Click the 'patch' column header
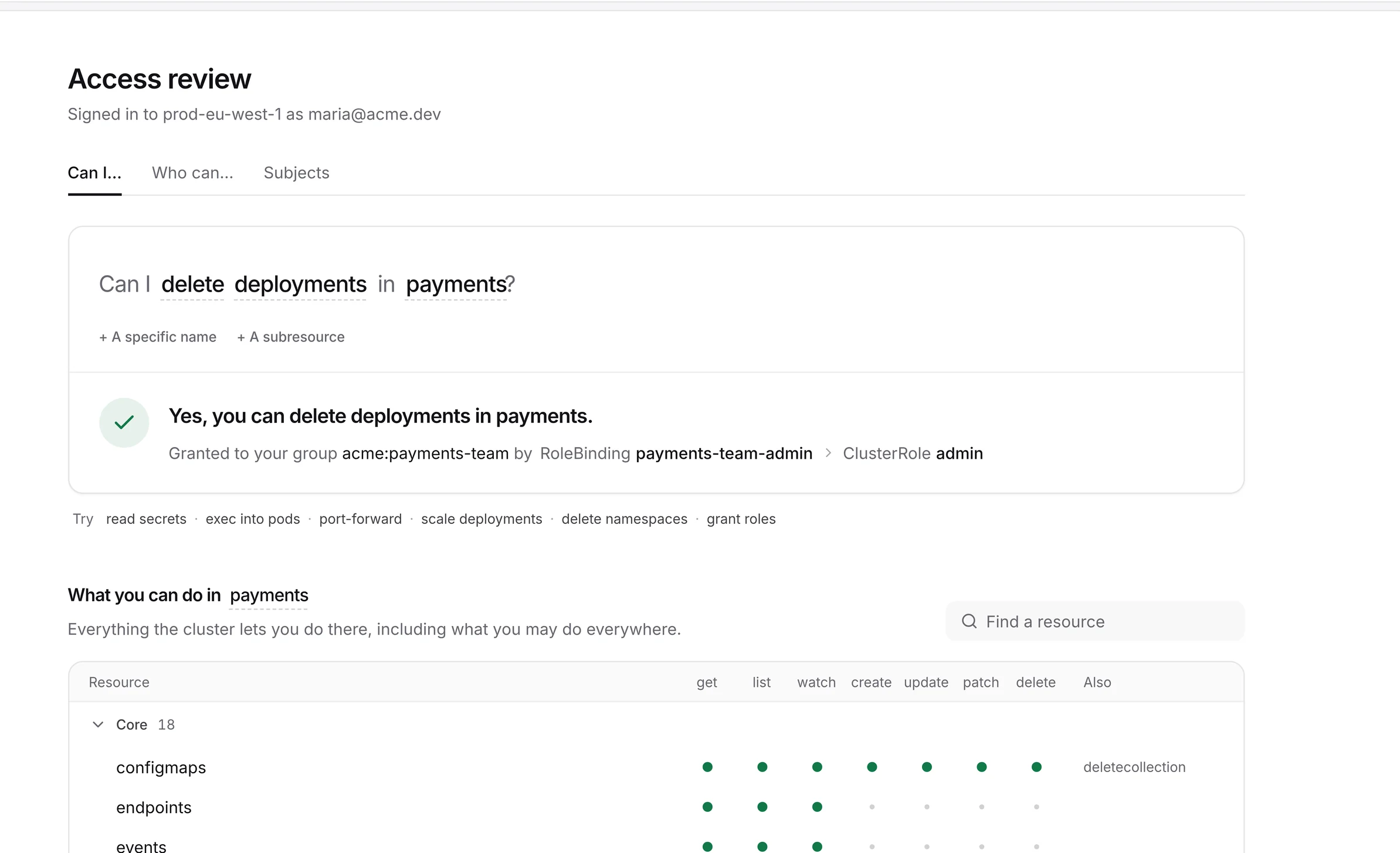 [981, 682]
